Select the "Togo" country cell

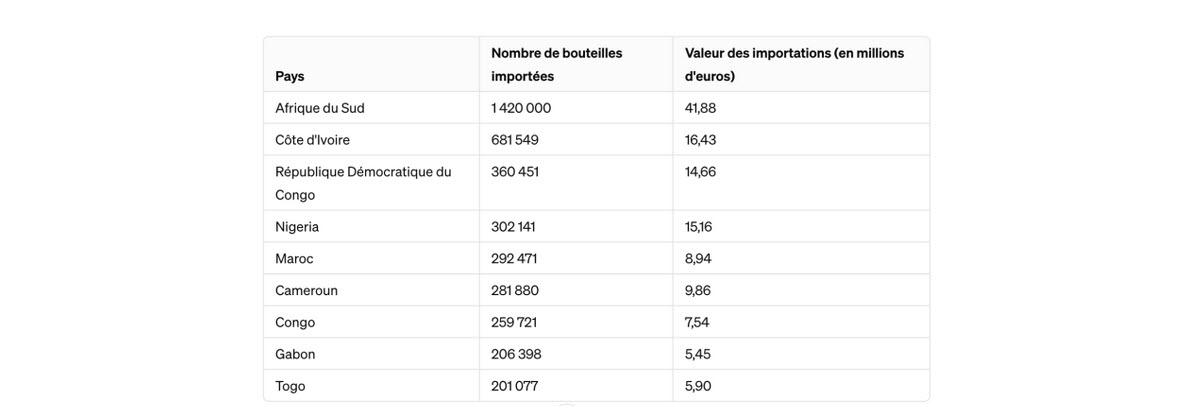(290, 386)
